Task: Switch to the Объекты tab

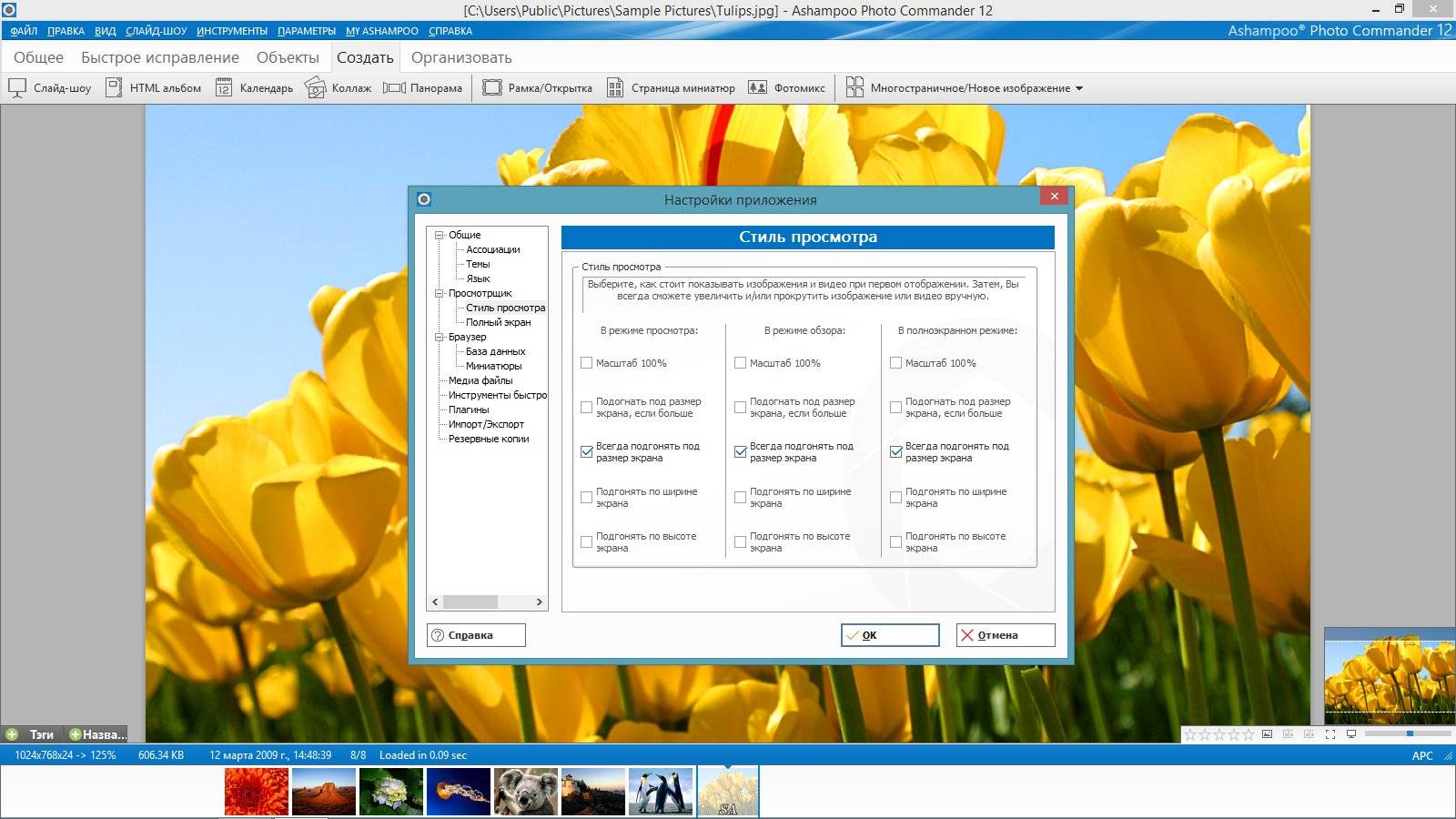Action: [288, 57]
